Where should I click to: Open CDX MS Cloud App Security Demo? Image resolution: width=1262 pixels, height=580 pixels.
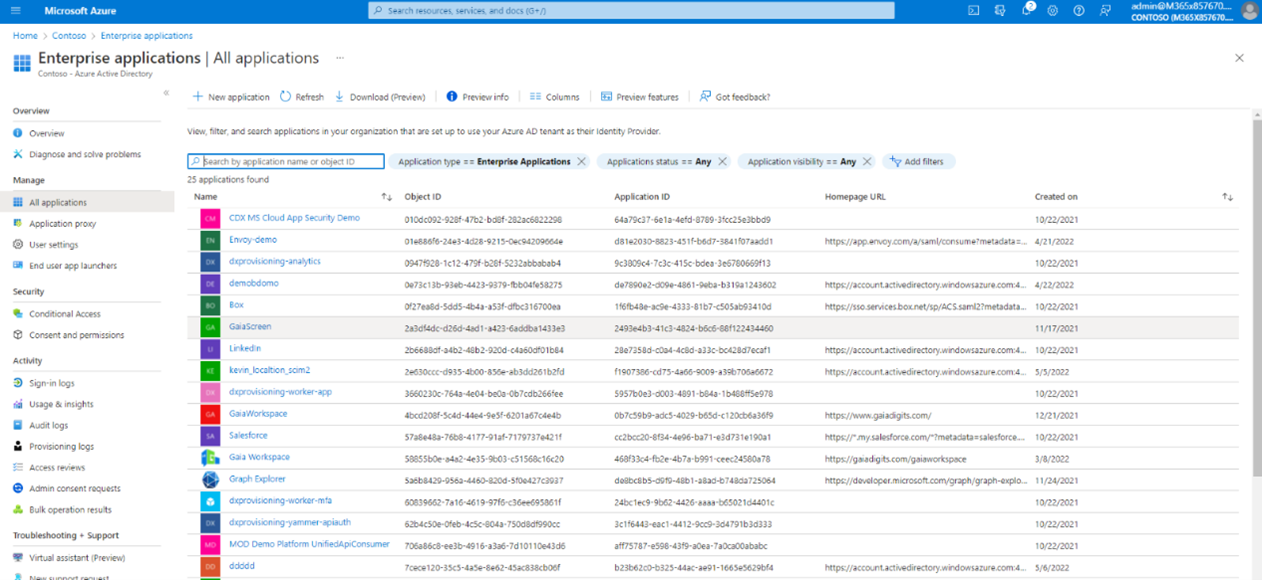pyautogui.click(x=294, y=217)
